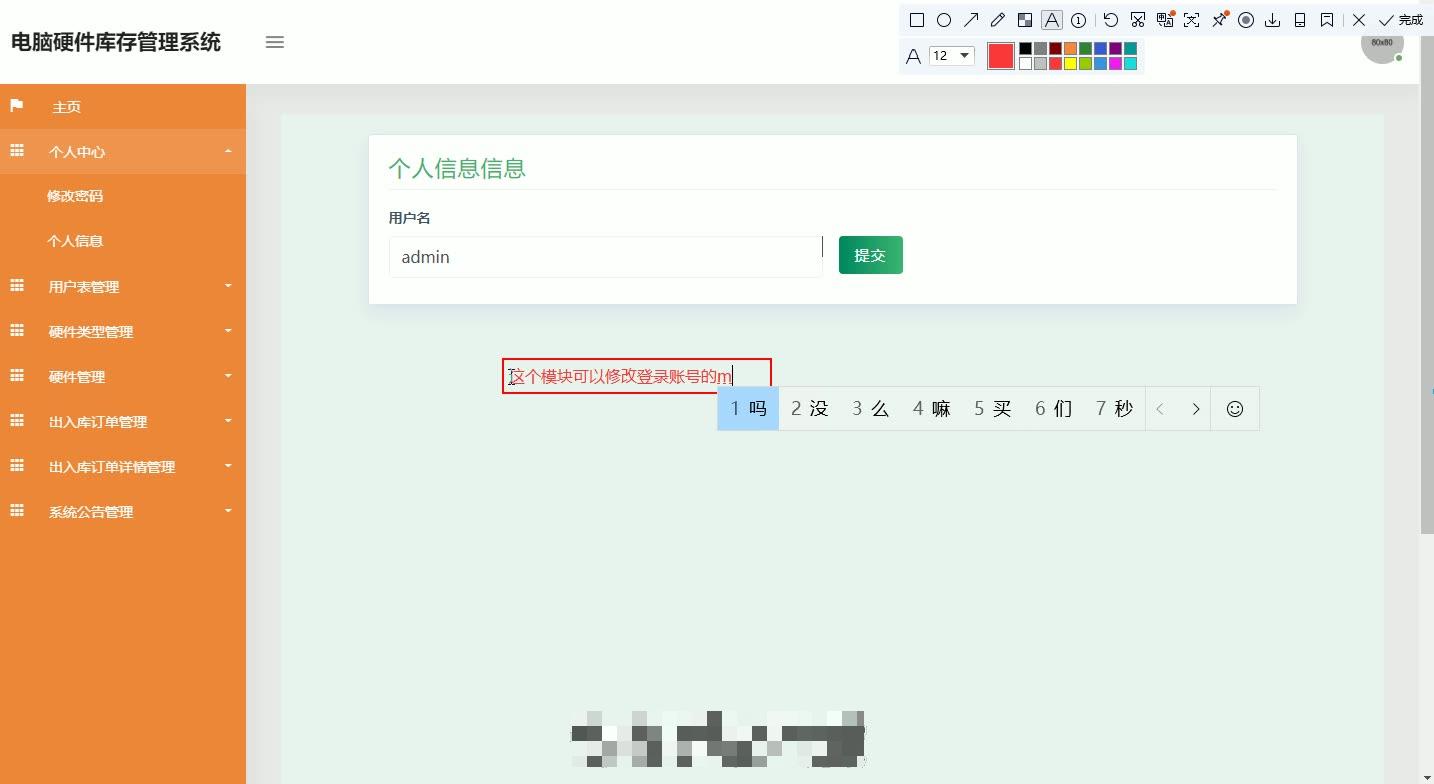
Task: Toggle the text annotation tool off
Action: tap(1051, 20)
